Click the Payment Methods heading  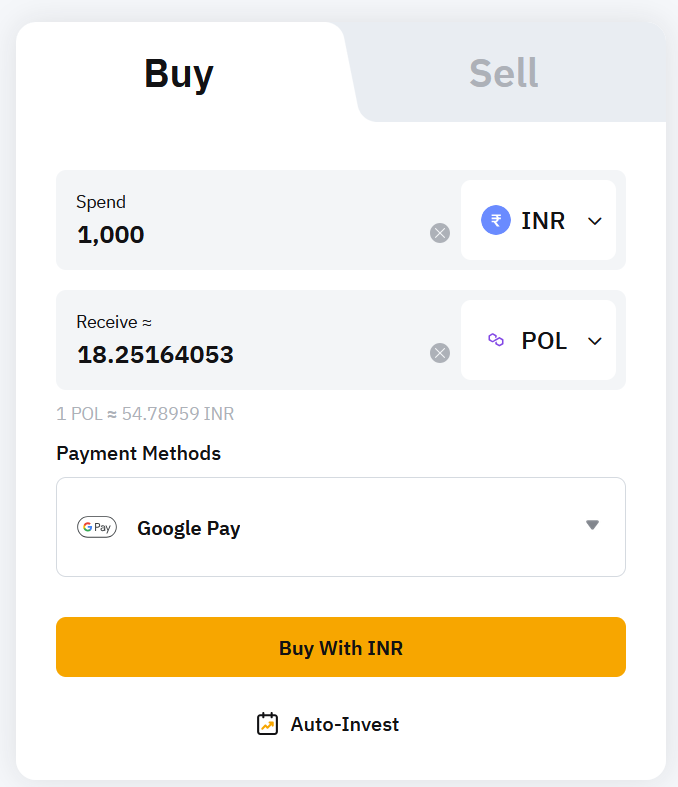pyautogui.click(x=138, y=453)
